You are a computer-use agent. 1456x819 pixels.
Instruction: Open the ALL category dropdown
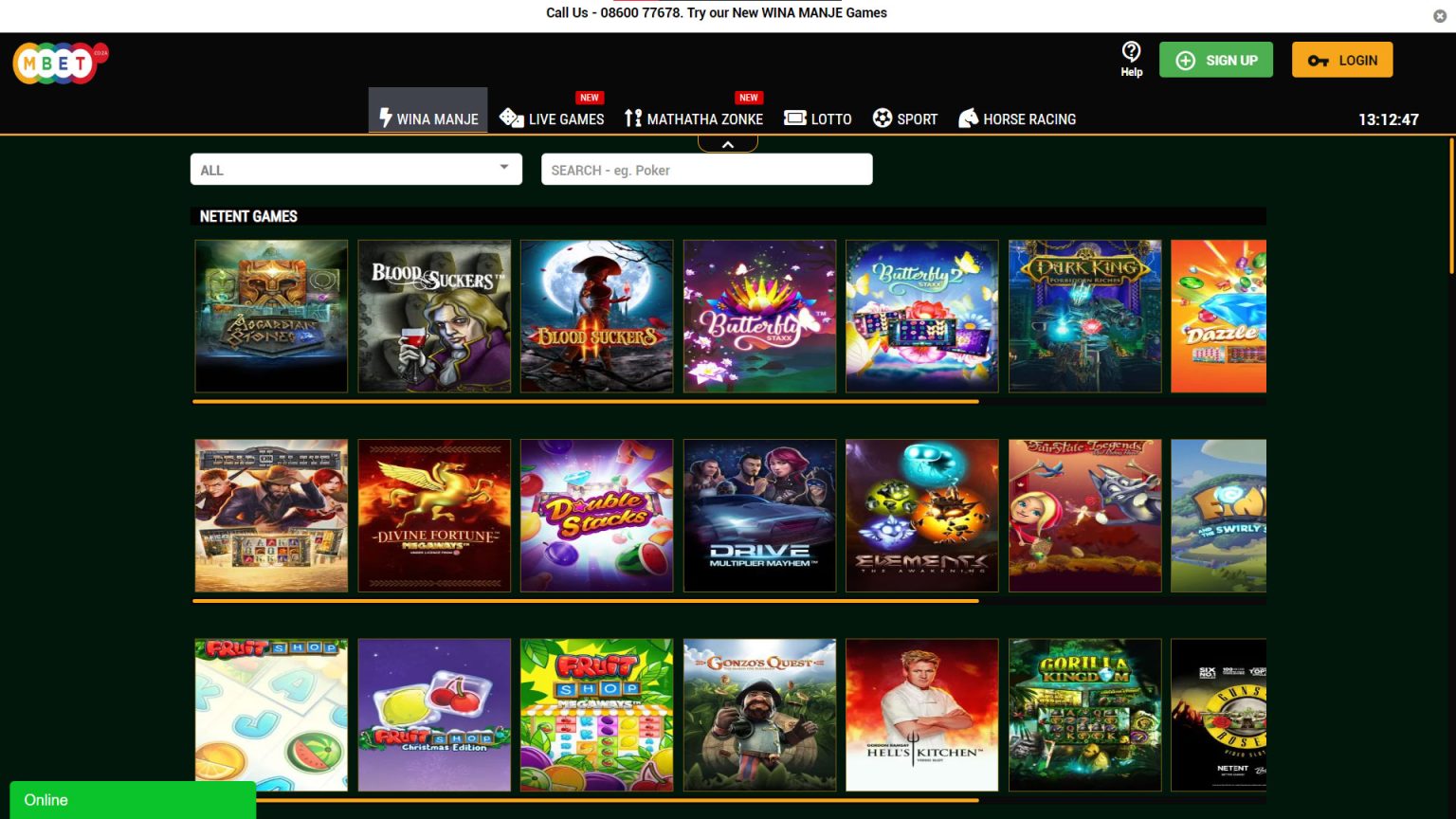[x=356, y=170]
